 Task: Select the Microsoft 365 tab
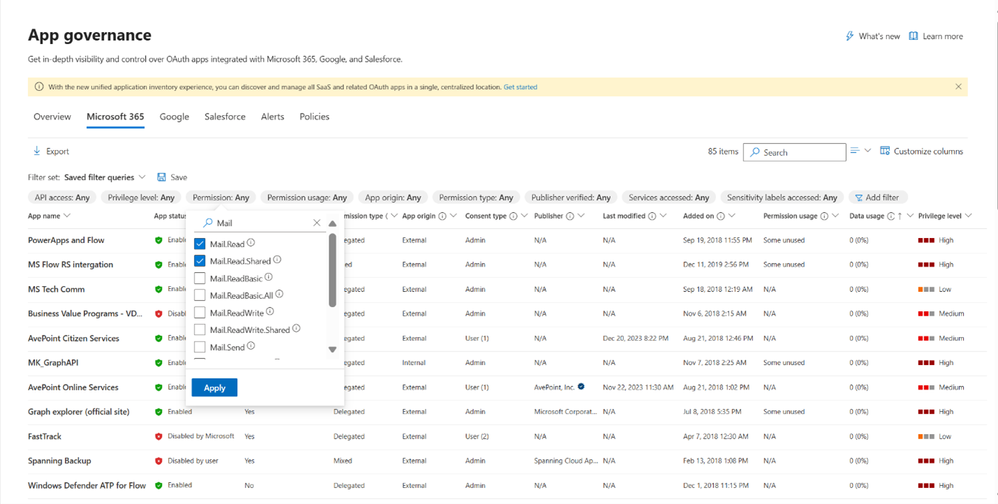[115, 116]
